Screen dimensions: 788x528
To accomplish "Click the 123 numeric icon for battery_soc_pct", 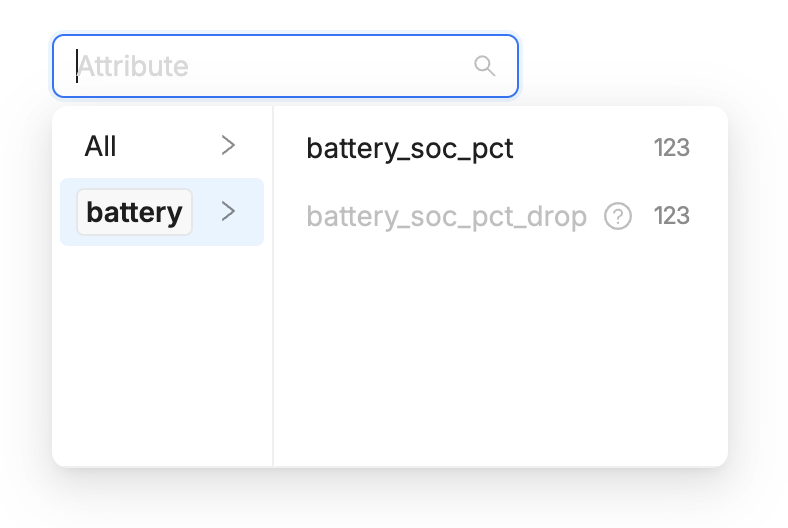I will (671, 148).
